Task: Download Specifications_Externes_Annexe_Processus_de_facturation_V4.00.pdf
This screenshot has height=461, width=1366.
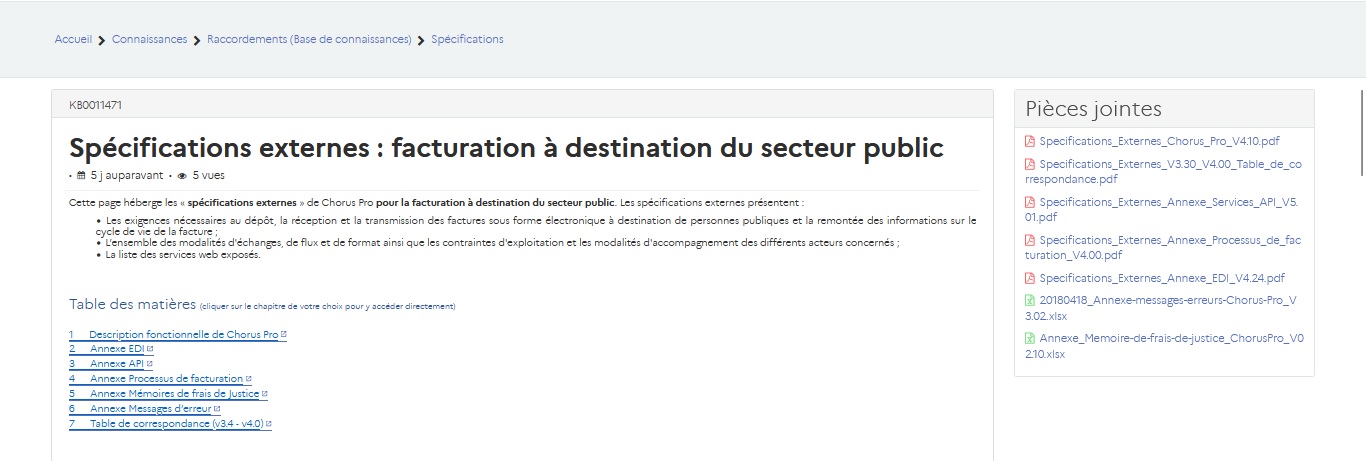Action: click(1164, 247)
